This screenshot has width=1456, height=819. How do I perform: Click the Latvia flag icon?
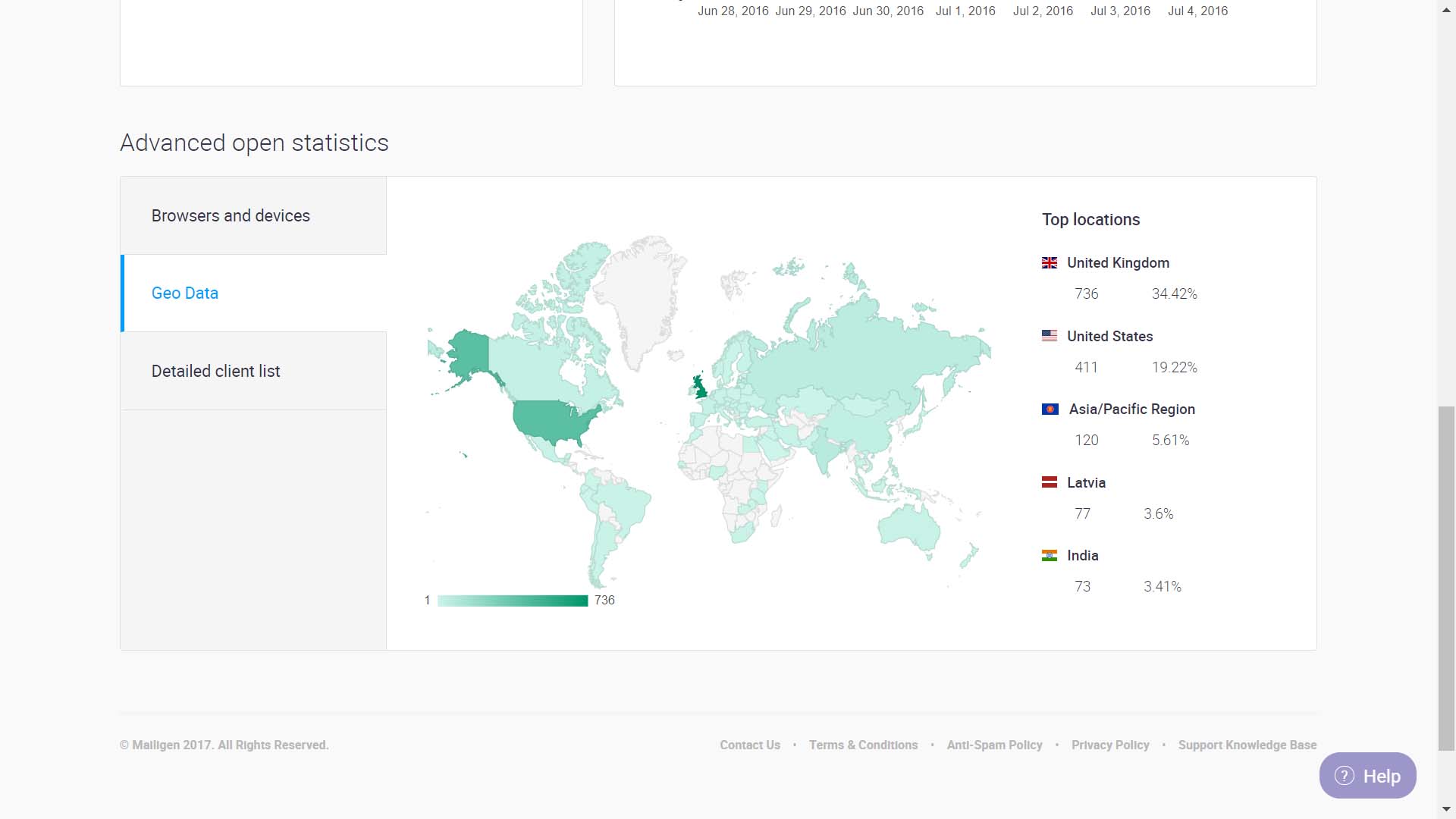pos(1050,482)
